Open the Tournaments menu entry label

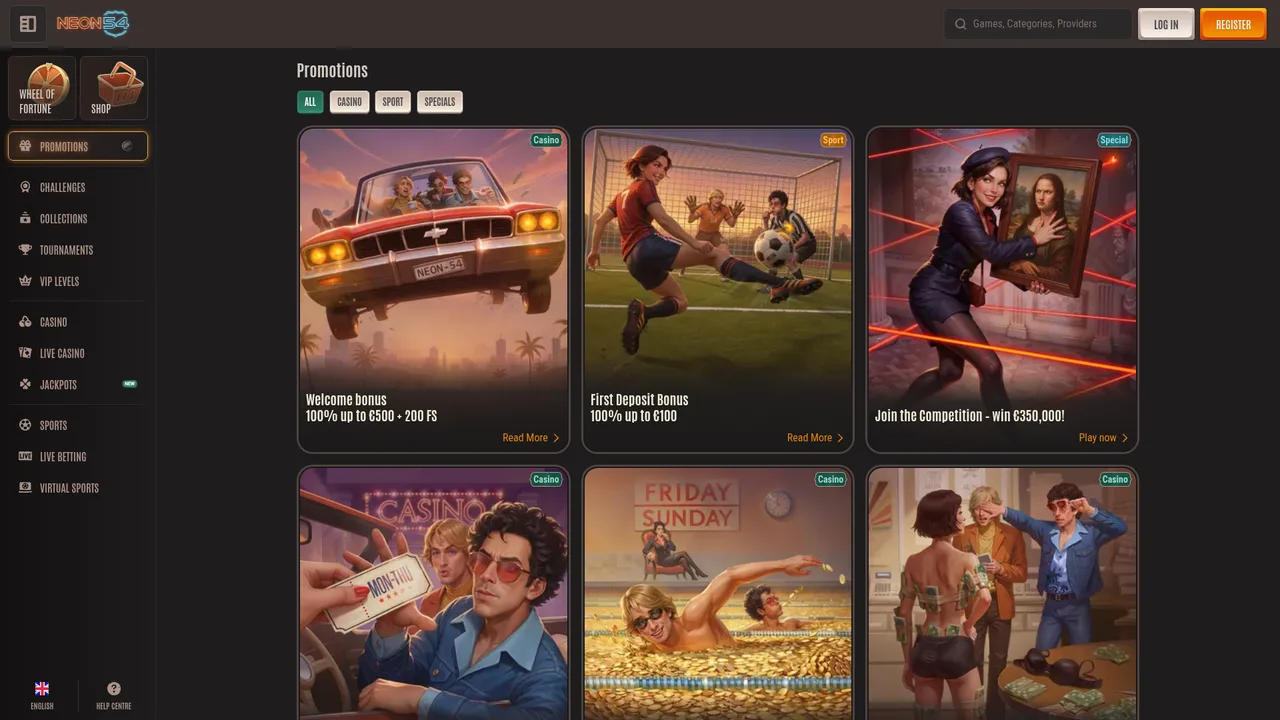[66, 250]
